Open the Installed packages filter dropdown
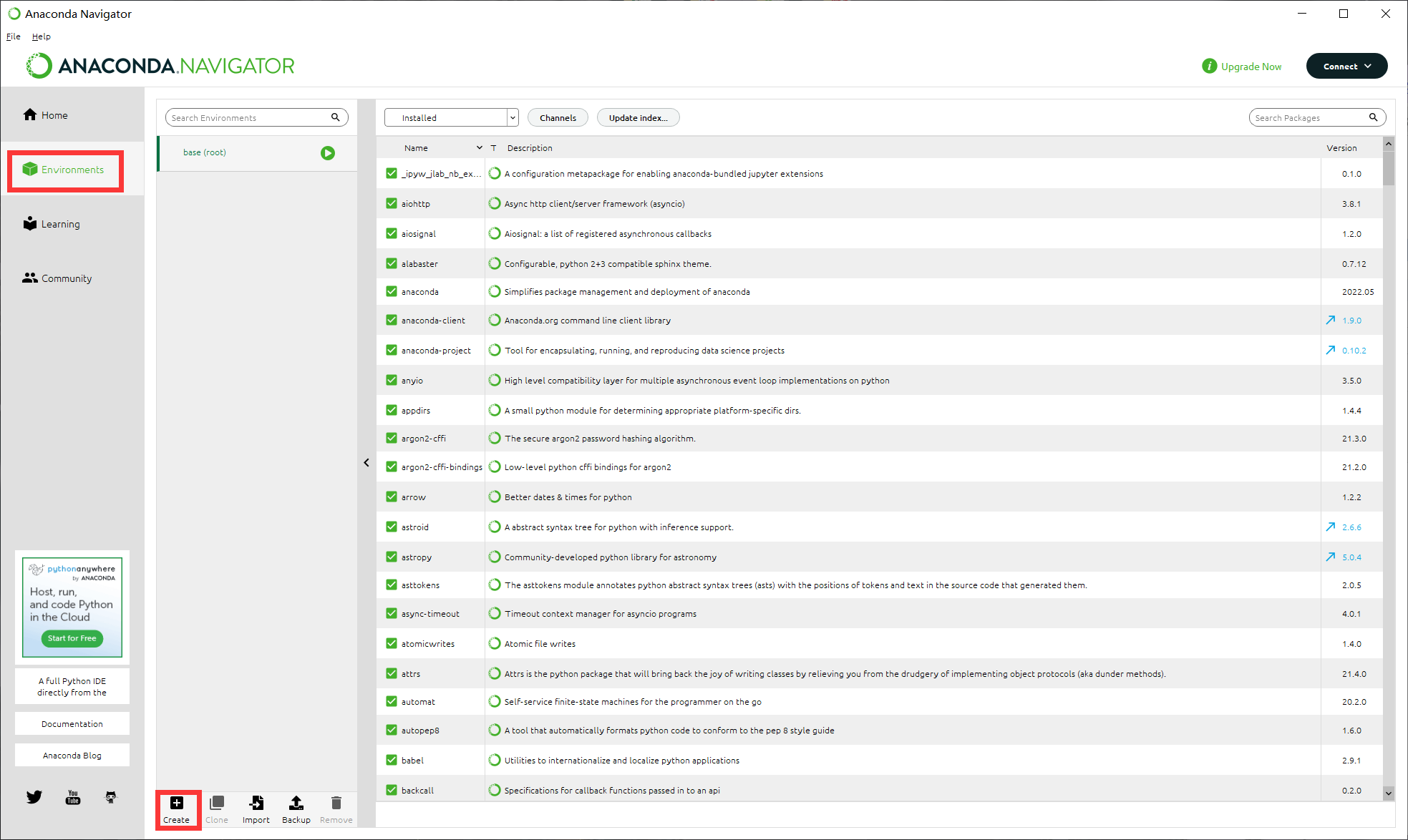Image resolution: width=1408 pixels, height=840 pixels. pyautogui.click(x=451, y=117)
